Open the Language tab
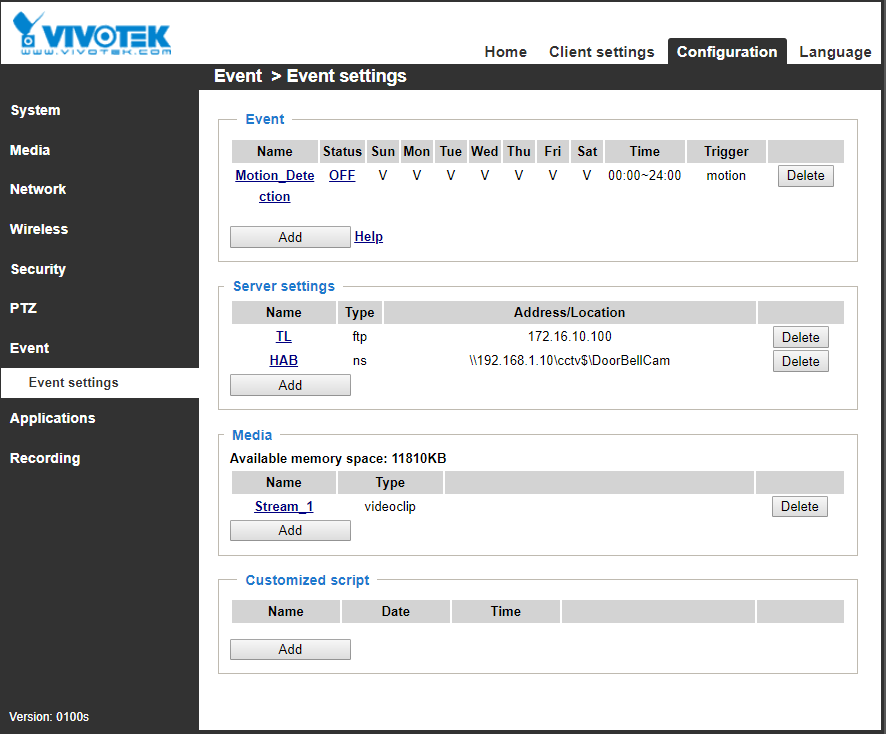Viewport: 886px width, 734px height. pos(835,52)
